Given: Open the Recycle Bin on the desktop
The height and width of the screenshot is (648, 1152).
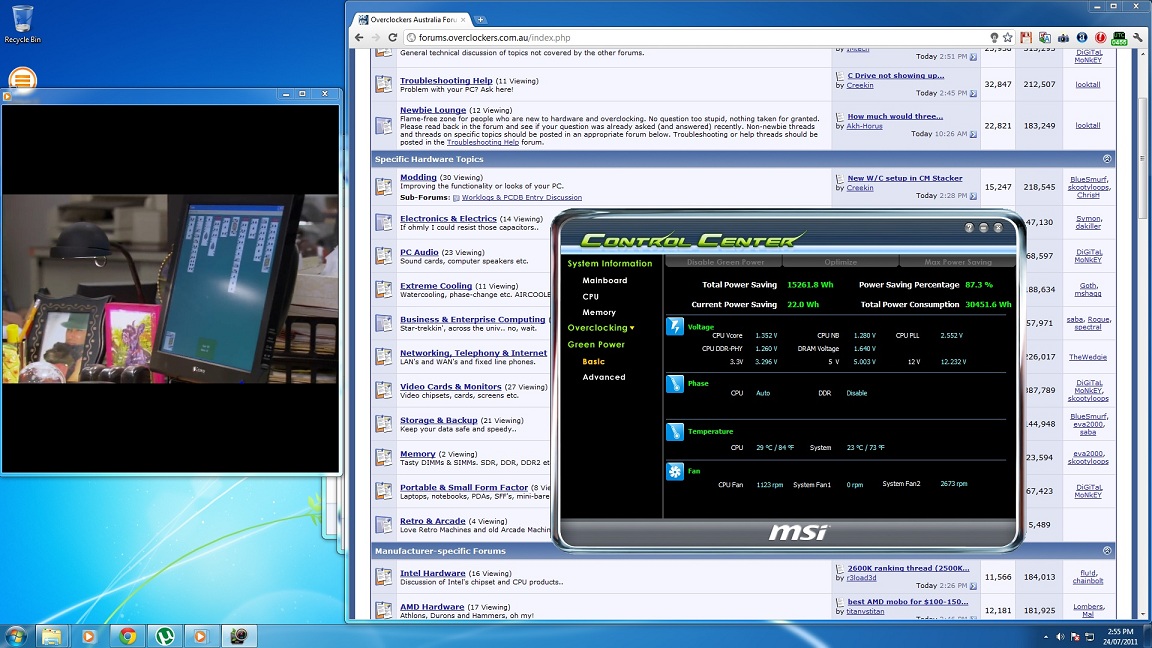Looking at the screenshot, I should [23, 24].
